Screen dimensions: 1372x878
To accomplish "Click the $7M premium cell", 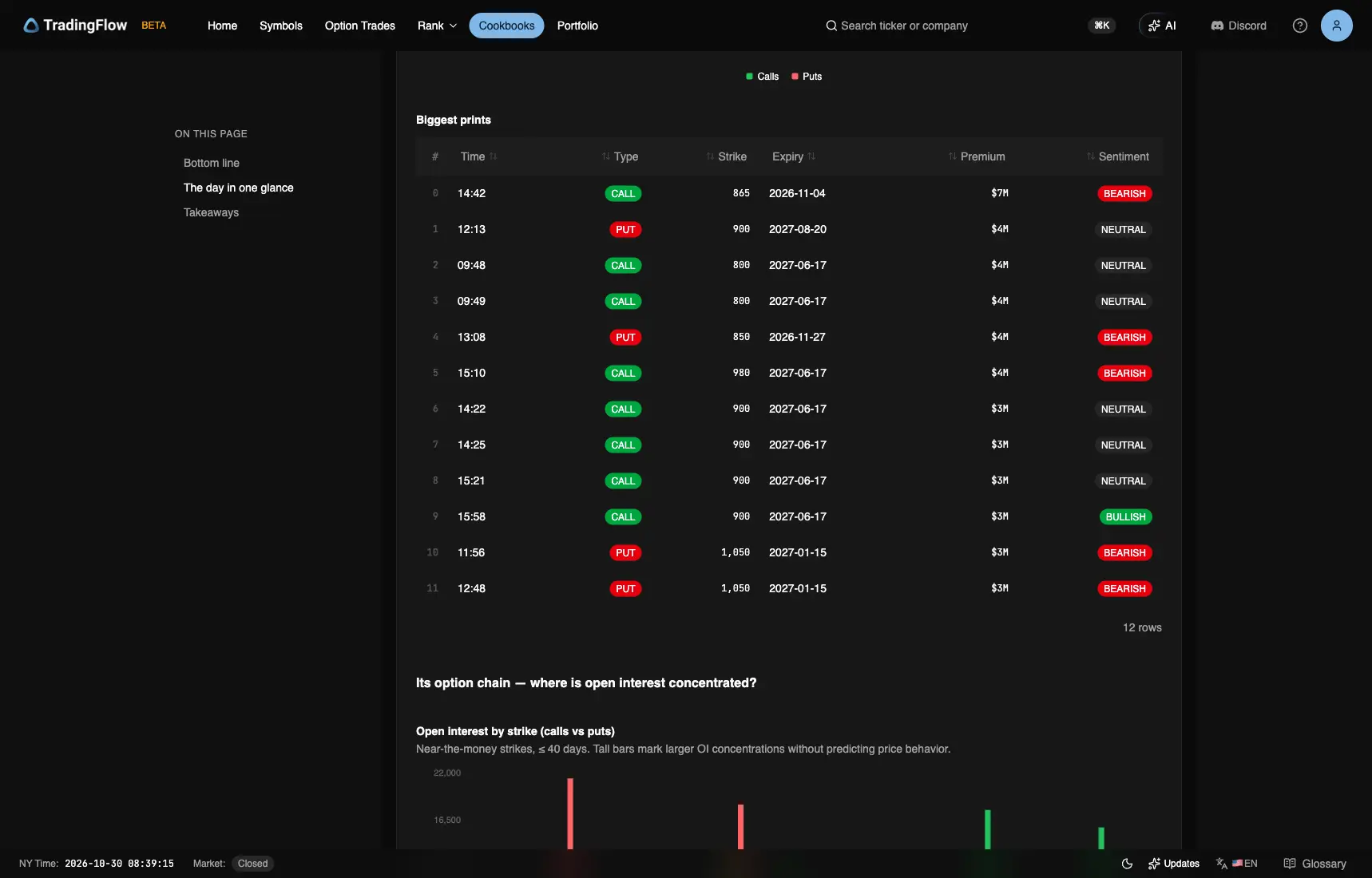I will pos(999,193).
